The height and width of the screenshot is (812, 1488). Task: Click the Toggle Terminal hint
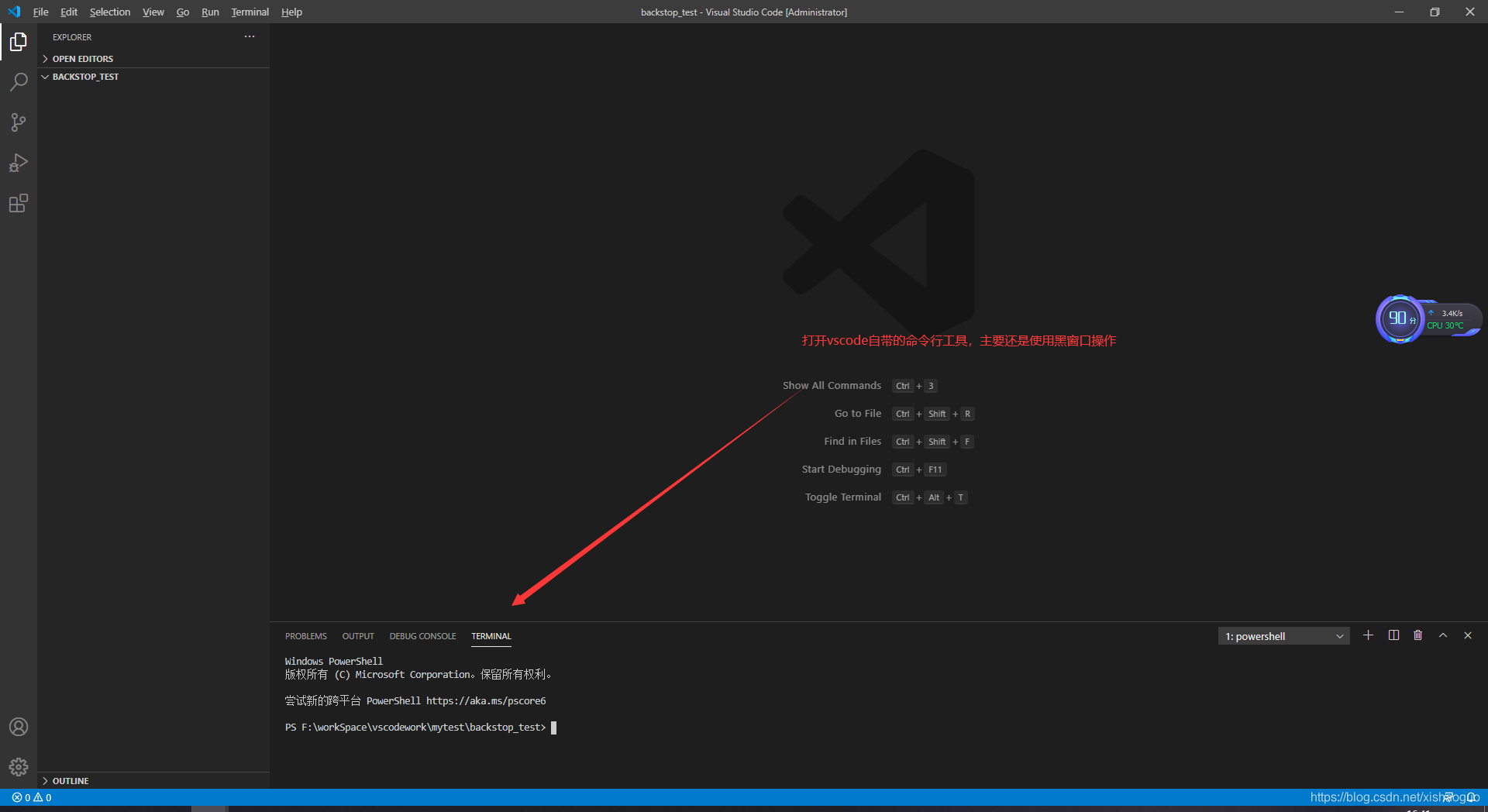843,497
